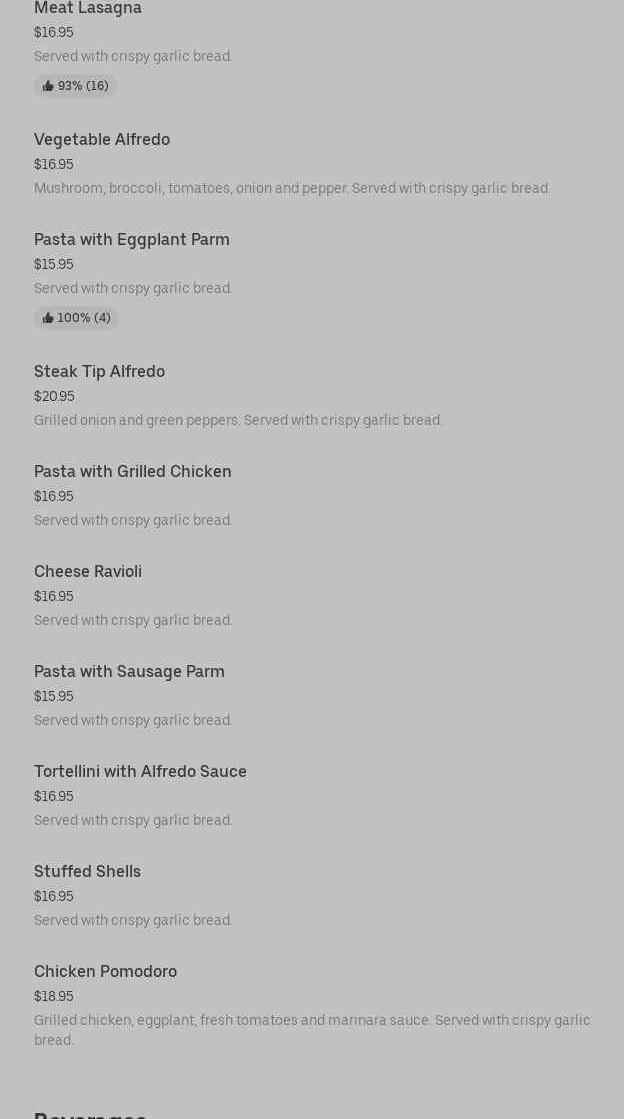Select Pasta with Grilled Chicken
This screenshot has width=624, height=1119.
[133, 472]
